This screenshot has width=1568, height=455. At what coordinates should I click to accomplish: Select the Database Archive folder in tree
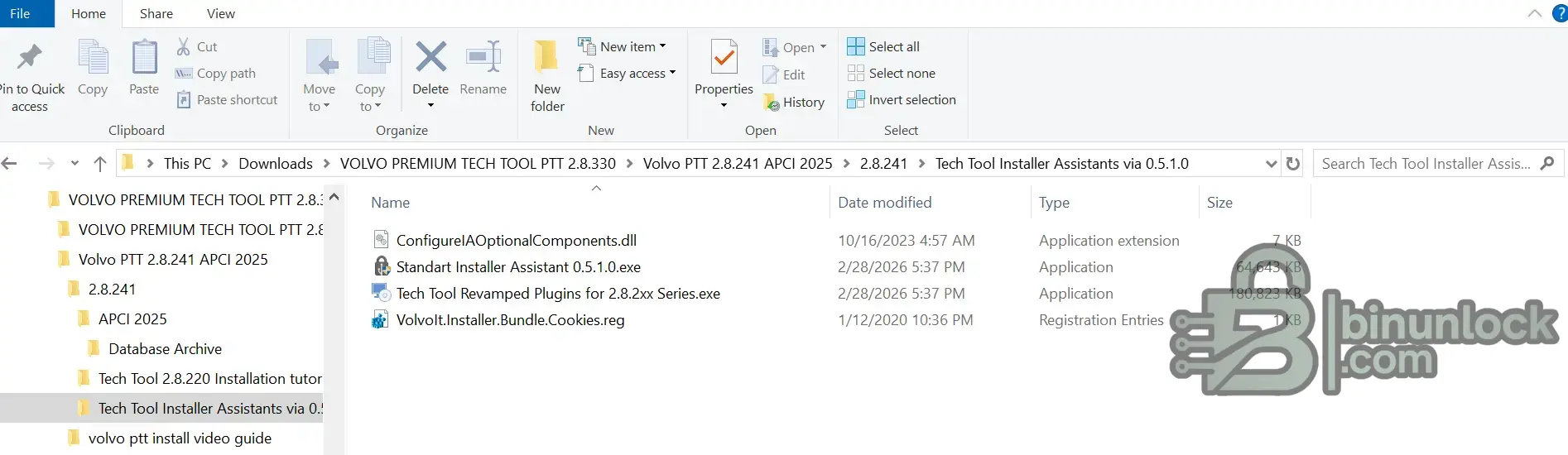(x=165, y=349)
